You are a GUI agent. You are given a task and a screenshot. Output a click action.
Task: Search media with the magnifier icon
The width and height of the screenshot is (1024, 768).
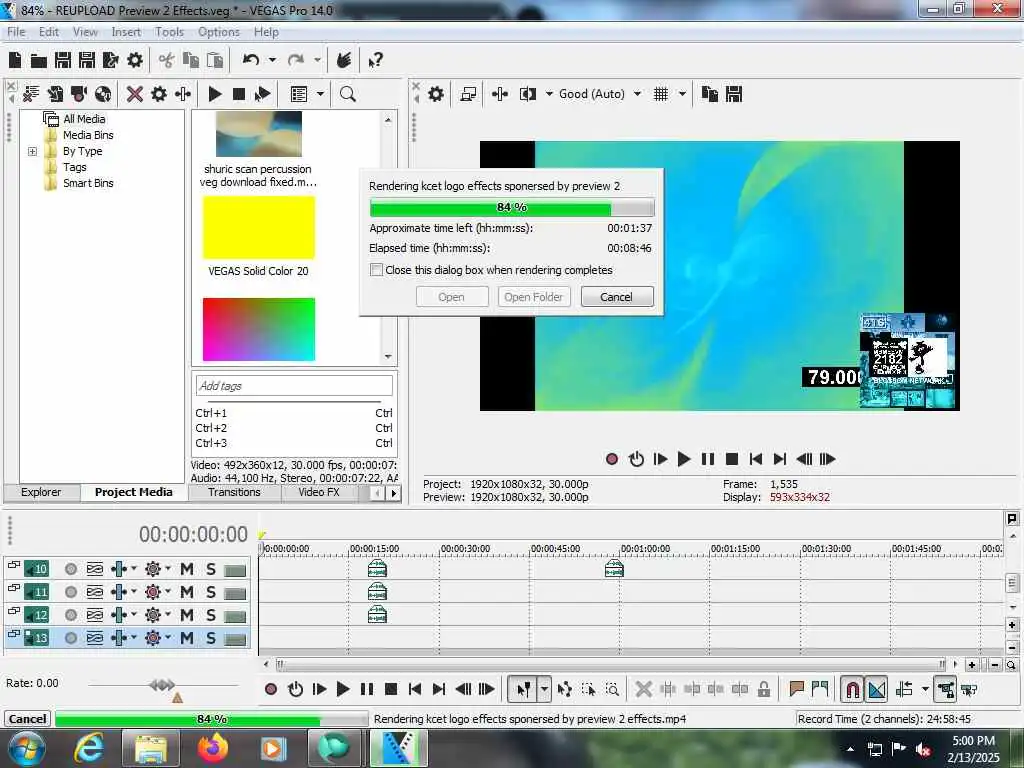click(347, 94)
